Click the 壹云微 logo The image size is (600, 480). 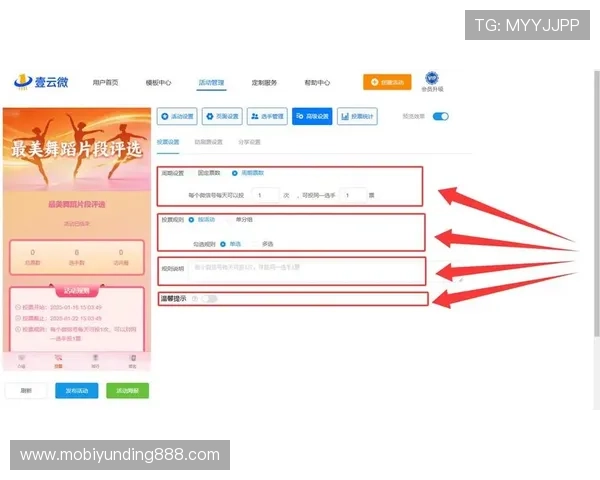point(38,83)
